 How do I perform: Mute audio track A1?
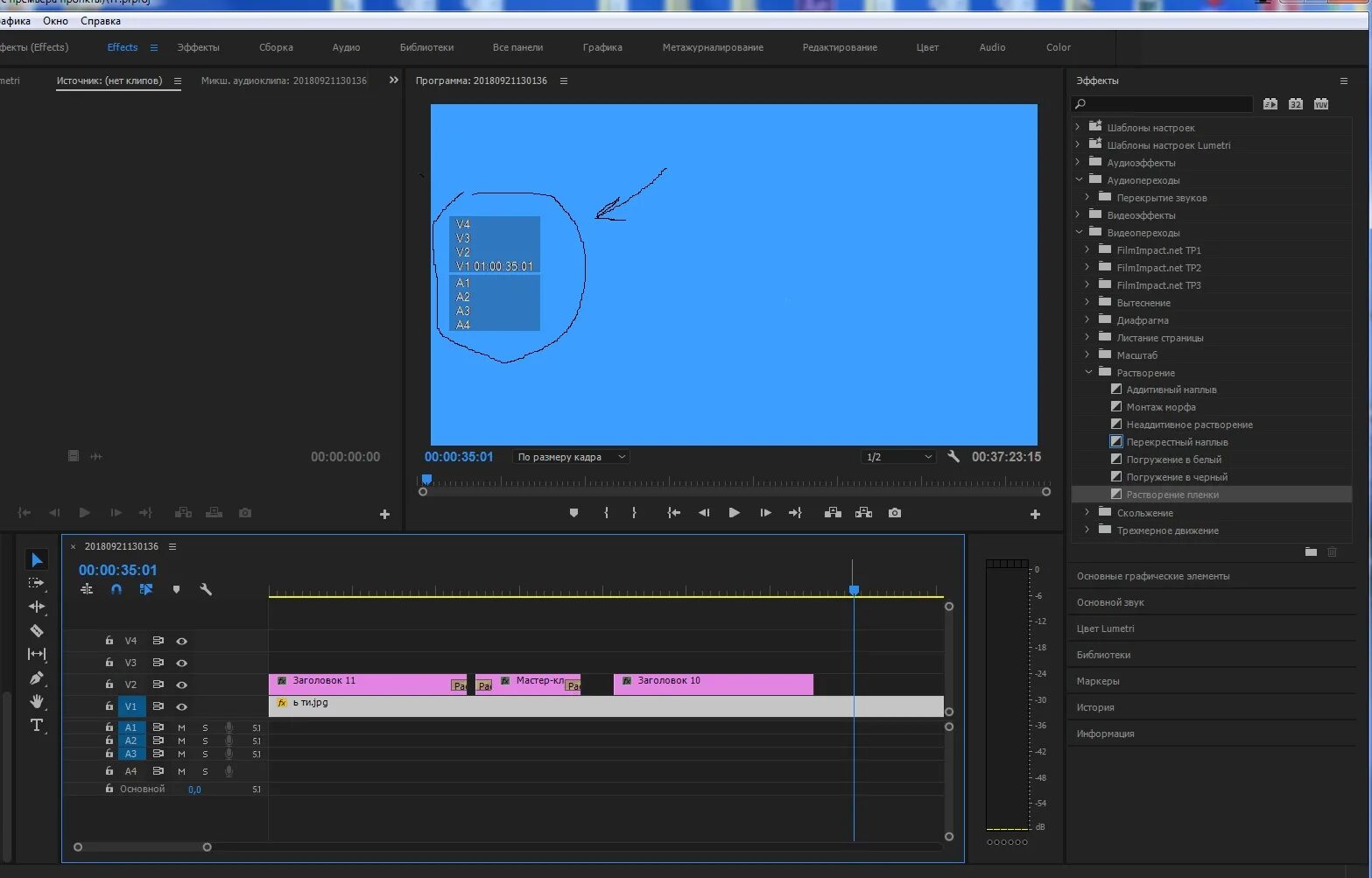182,727
